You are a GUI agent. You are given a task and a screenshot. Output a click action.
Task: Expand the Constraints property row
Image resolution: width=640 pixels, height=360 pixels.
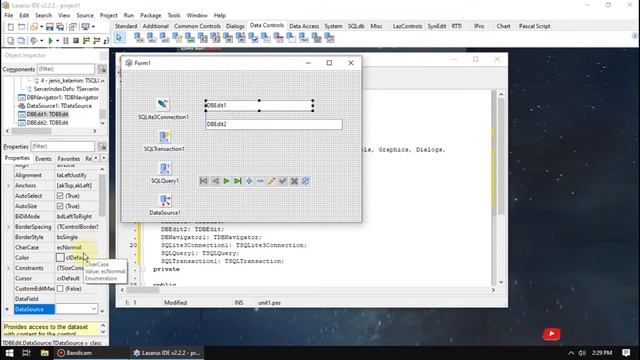point(8,268)
